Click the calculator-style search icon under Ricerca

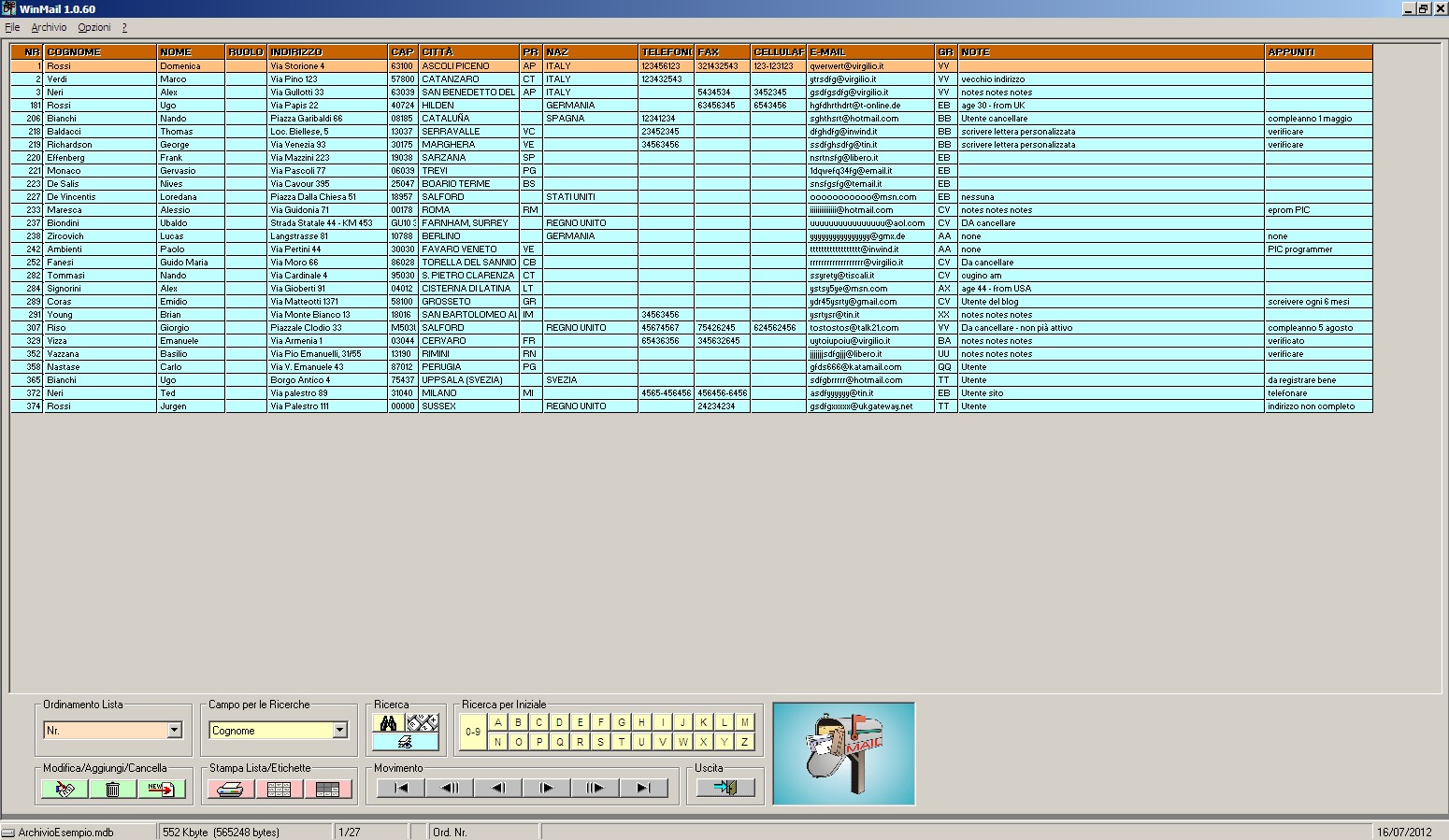(423, 722)
